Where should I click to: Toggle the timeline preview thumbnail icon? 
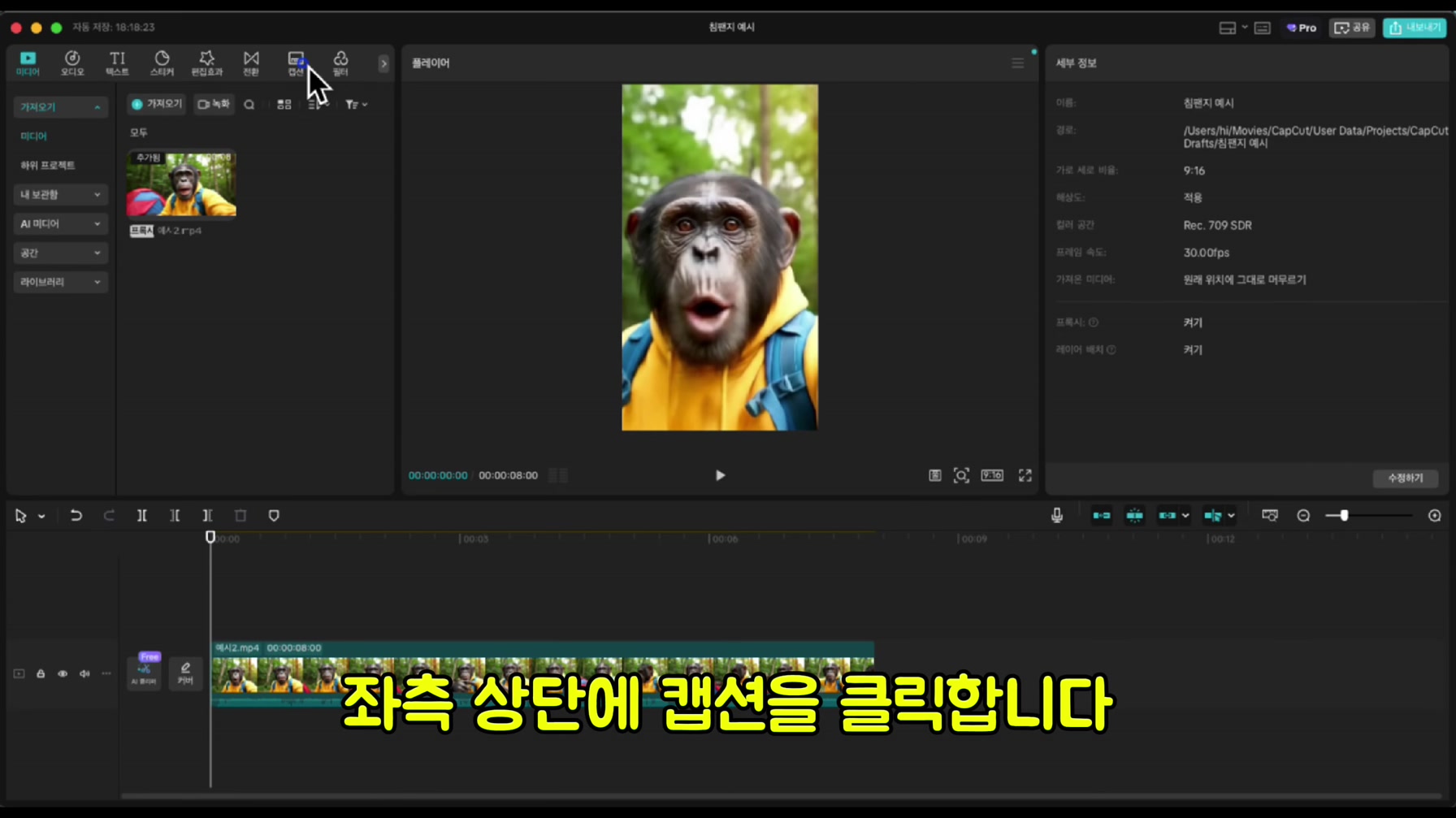tap(1270, 516)
